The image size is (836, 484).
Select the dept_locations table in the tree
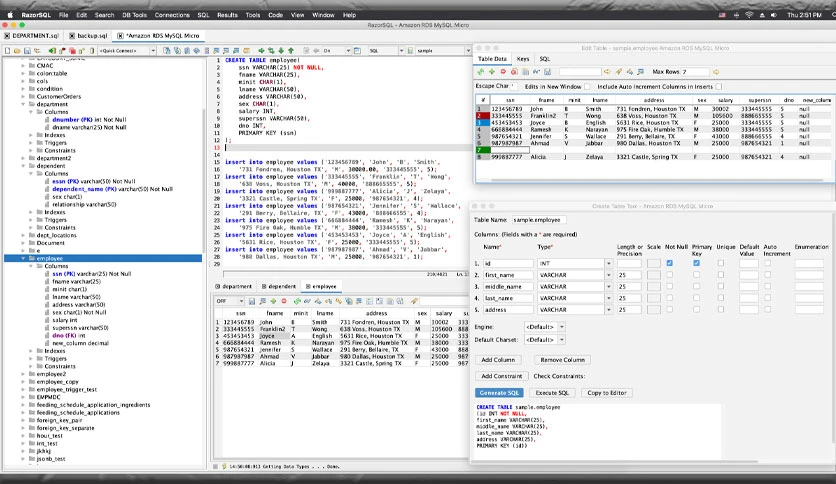[57, 235]
